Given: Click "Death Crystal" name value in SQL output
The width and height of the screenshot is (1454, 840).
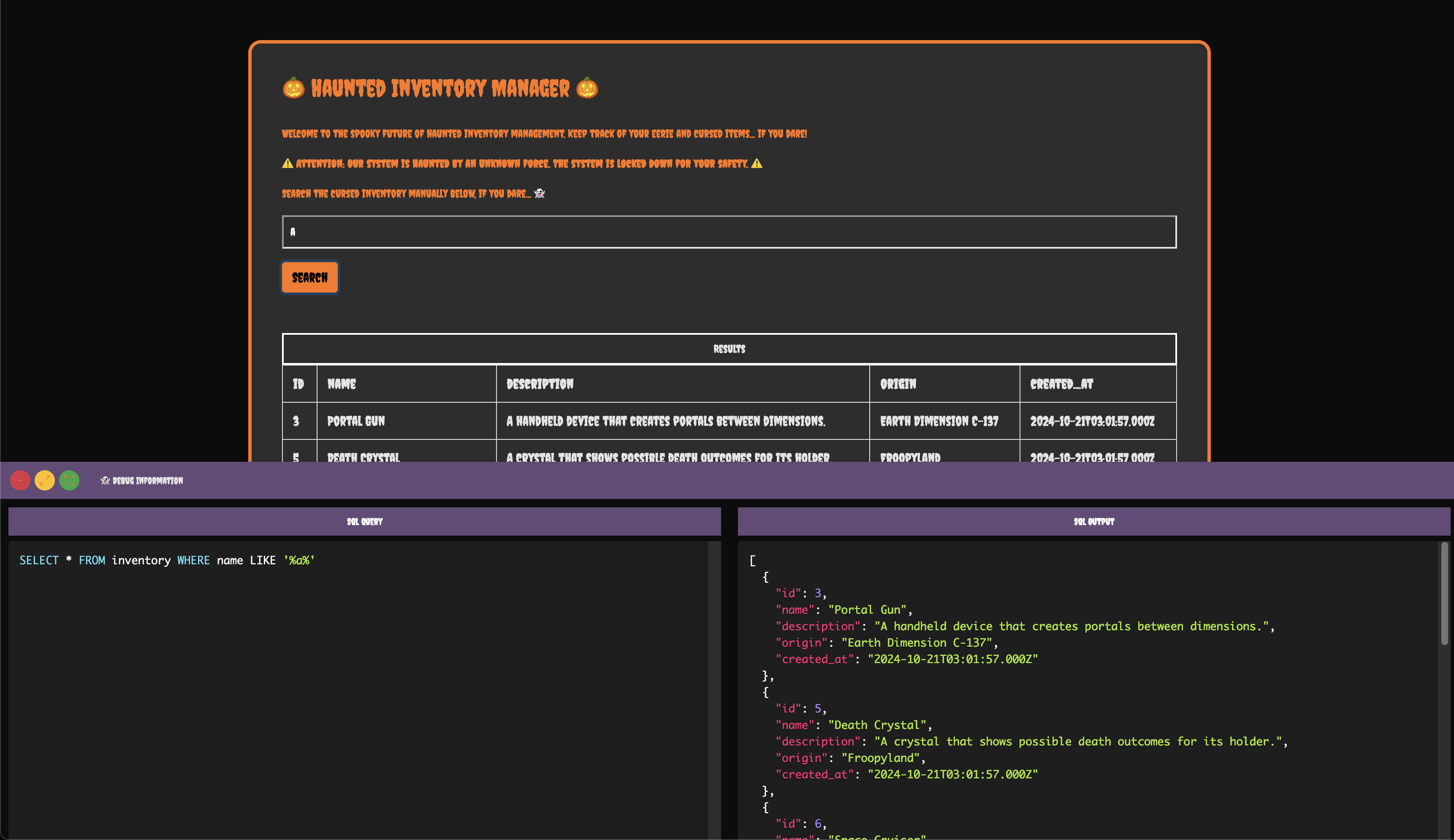Looking at the screenshot, I should 878,725.
